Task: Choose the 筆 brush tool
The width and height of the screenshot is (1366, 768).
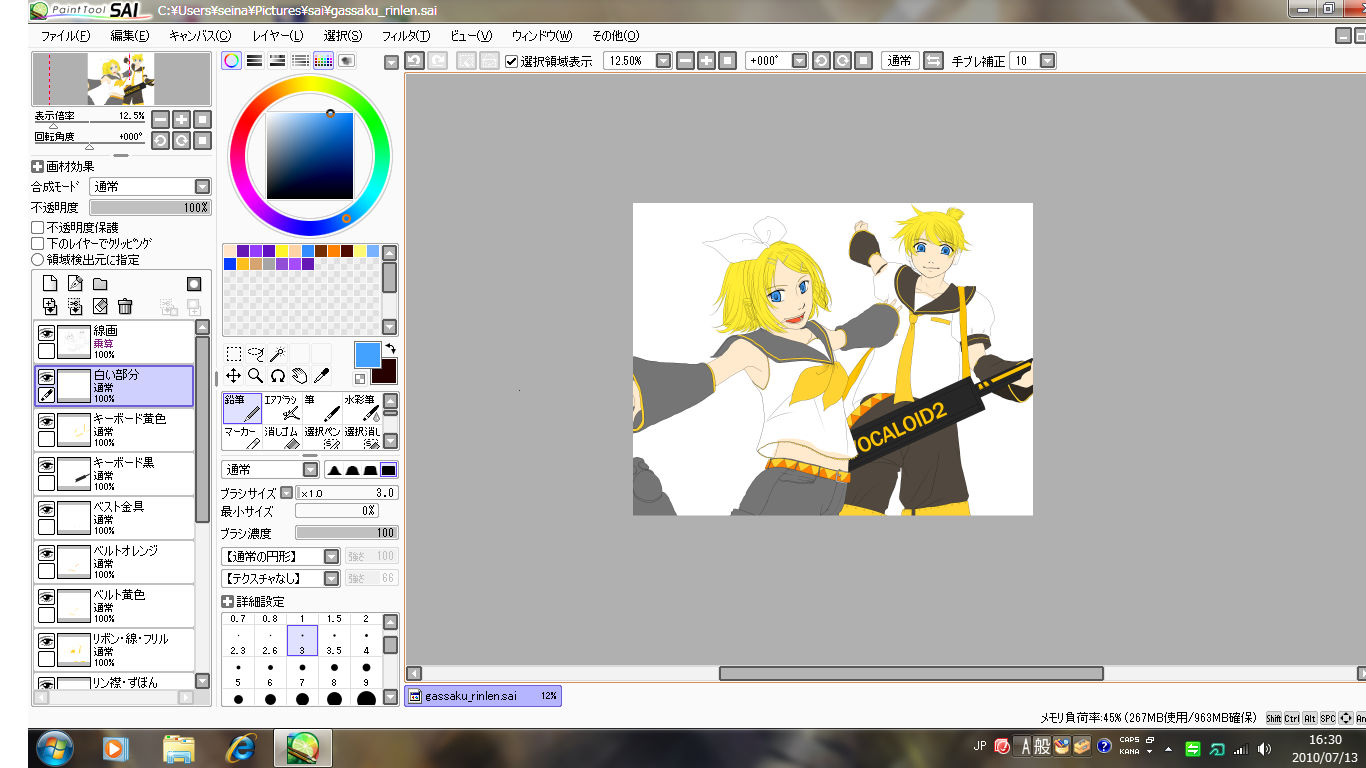Action: (323, 407)
